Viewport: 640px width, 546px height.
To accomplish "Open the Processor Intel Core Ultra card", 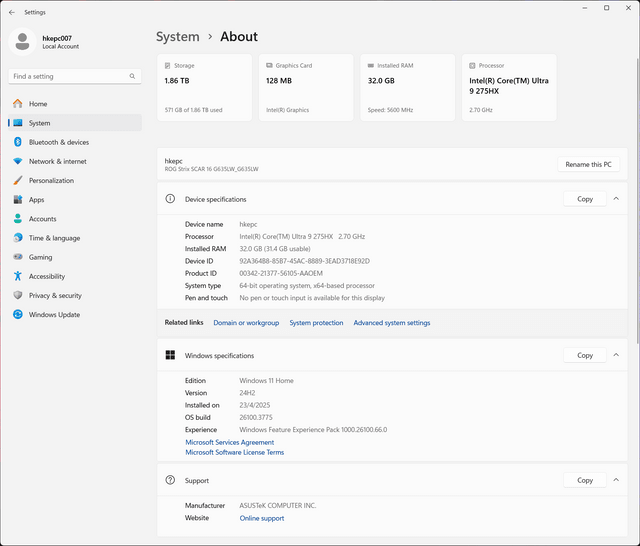I will pyautogui.click(x=509, y=87).
